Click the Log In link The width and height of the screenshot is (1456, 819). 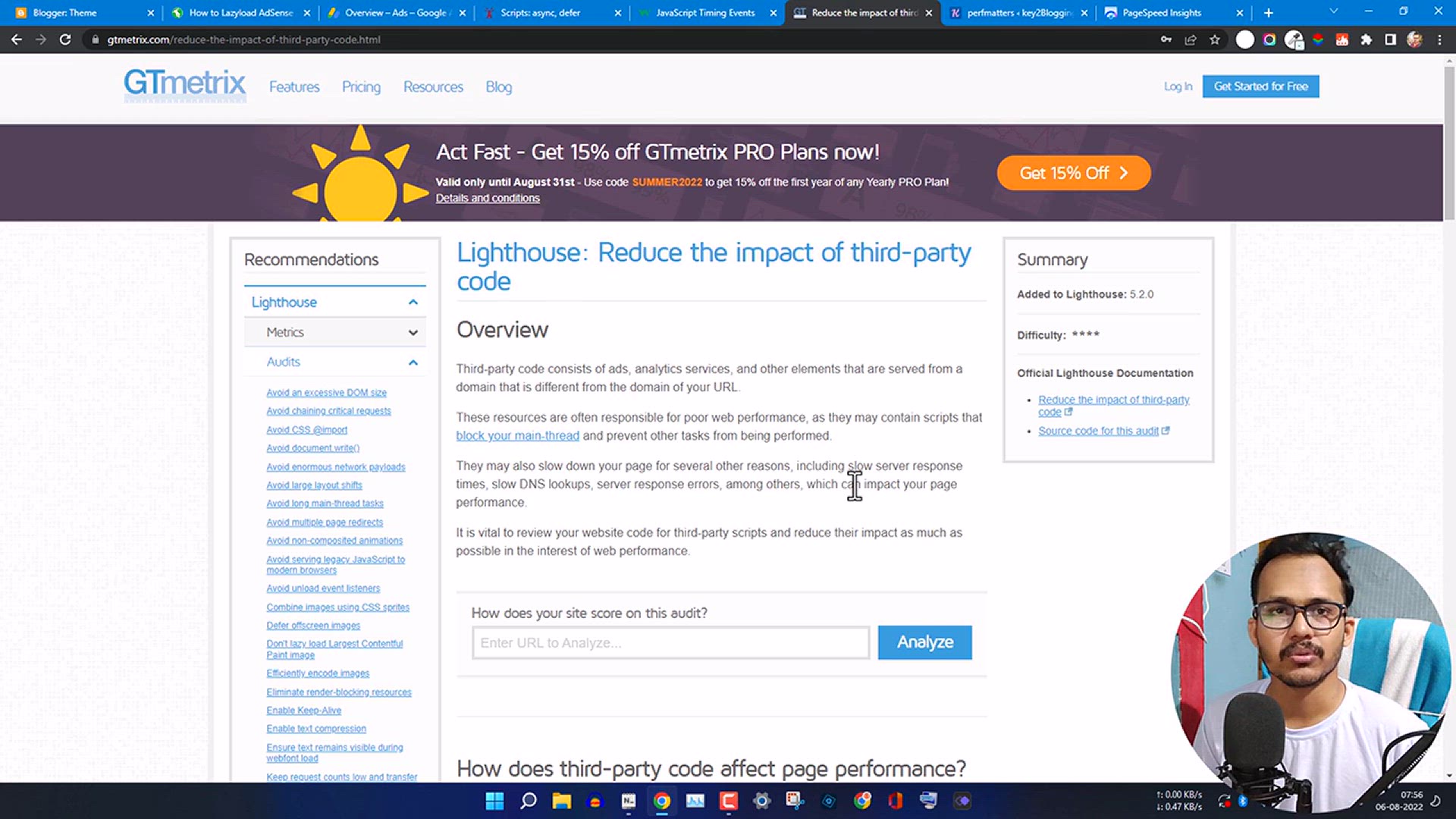[1178, 86]
